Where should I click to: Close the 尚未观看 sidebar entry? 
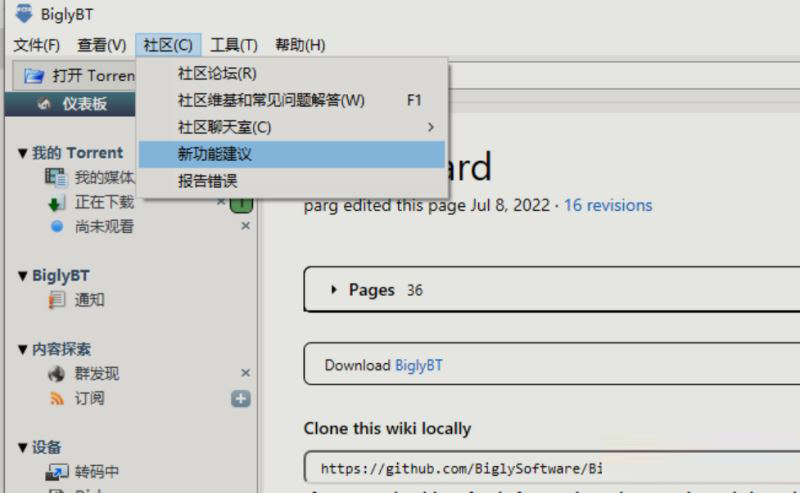pos(245,226)
